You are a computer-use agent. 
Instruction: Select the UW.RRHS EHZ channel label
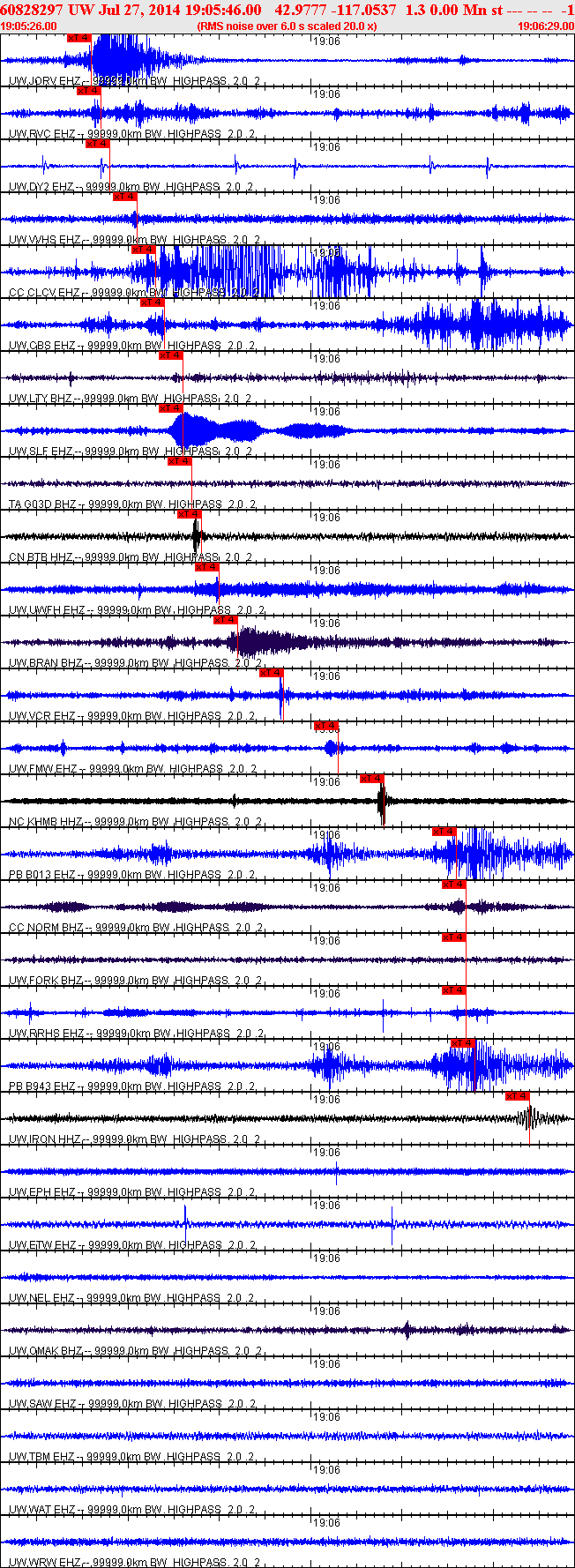[46, 1034]
